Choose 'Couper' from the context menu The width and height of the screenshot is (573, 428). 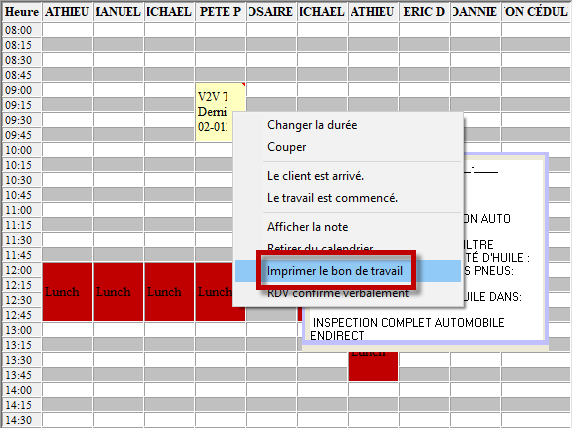click(286, 147)
